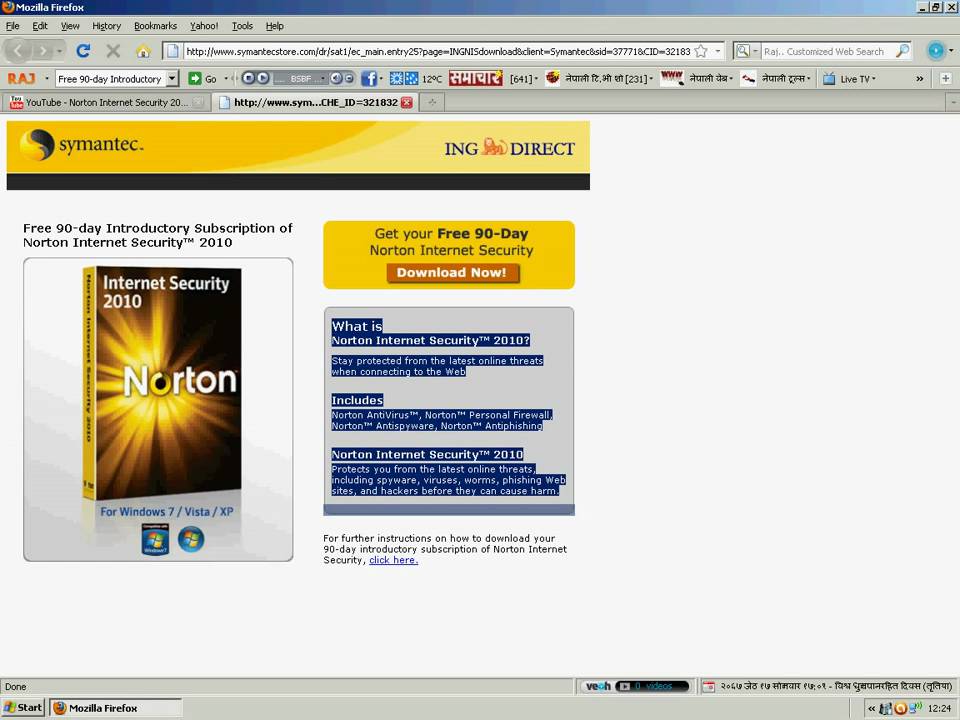Click the page identity icon in address bar

(173, 51)
